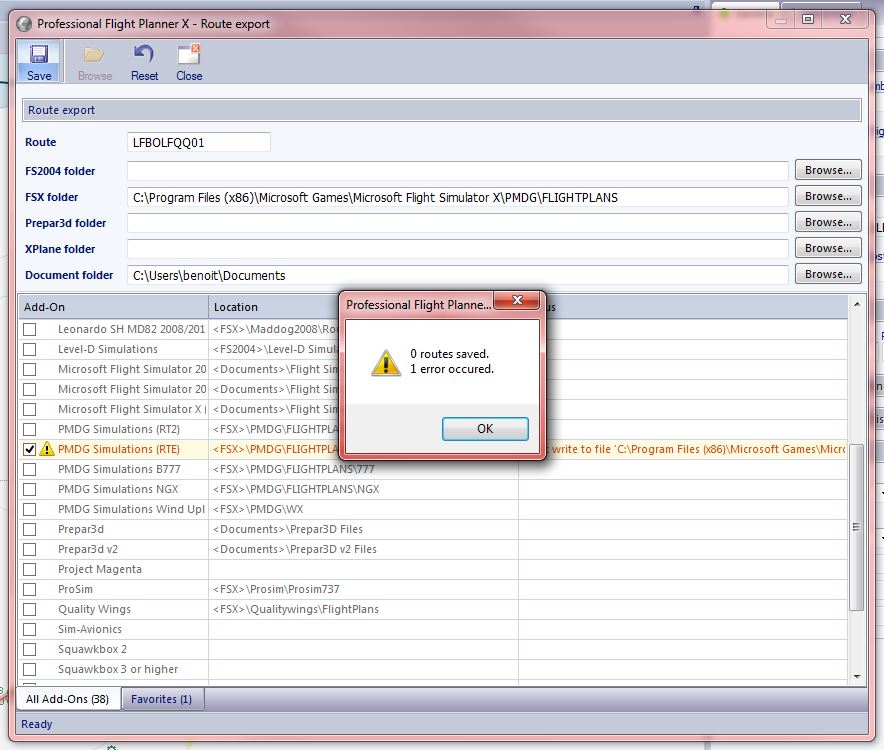The width and height of the screenshot is (884, 750).
Task: Enable the Sim-Avionics checkbox
Action: coord(29,629)
